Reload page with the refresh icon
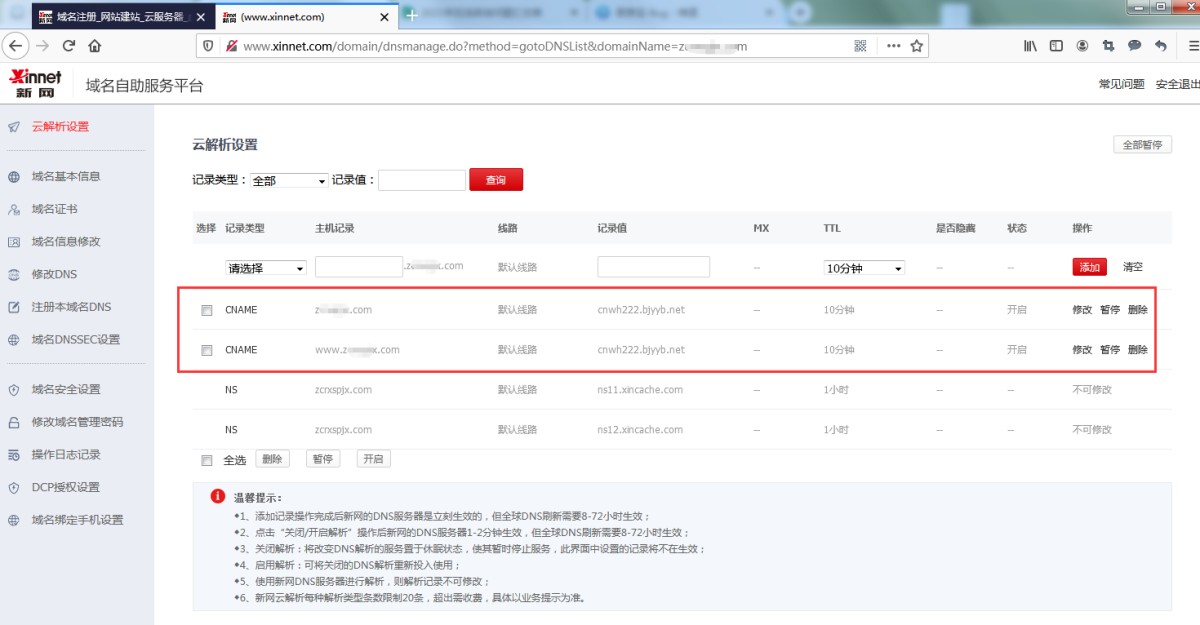This screenshot has height=625, width=1200. (x=69, y=46)
